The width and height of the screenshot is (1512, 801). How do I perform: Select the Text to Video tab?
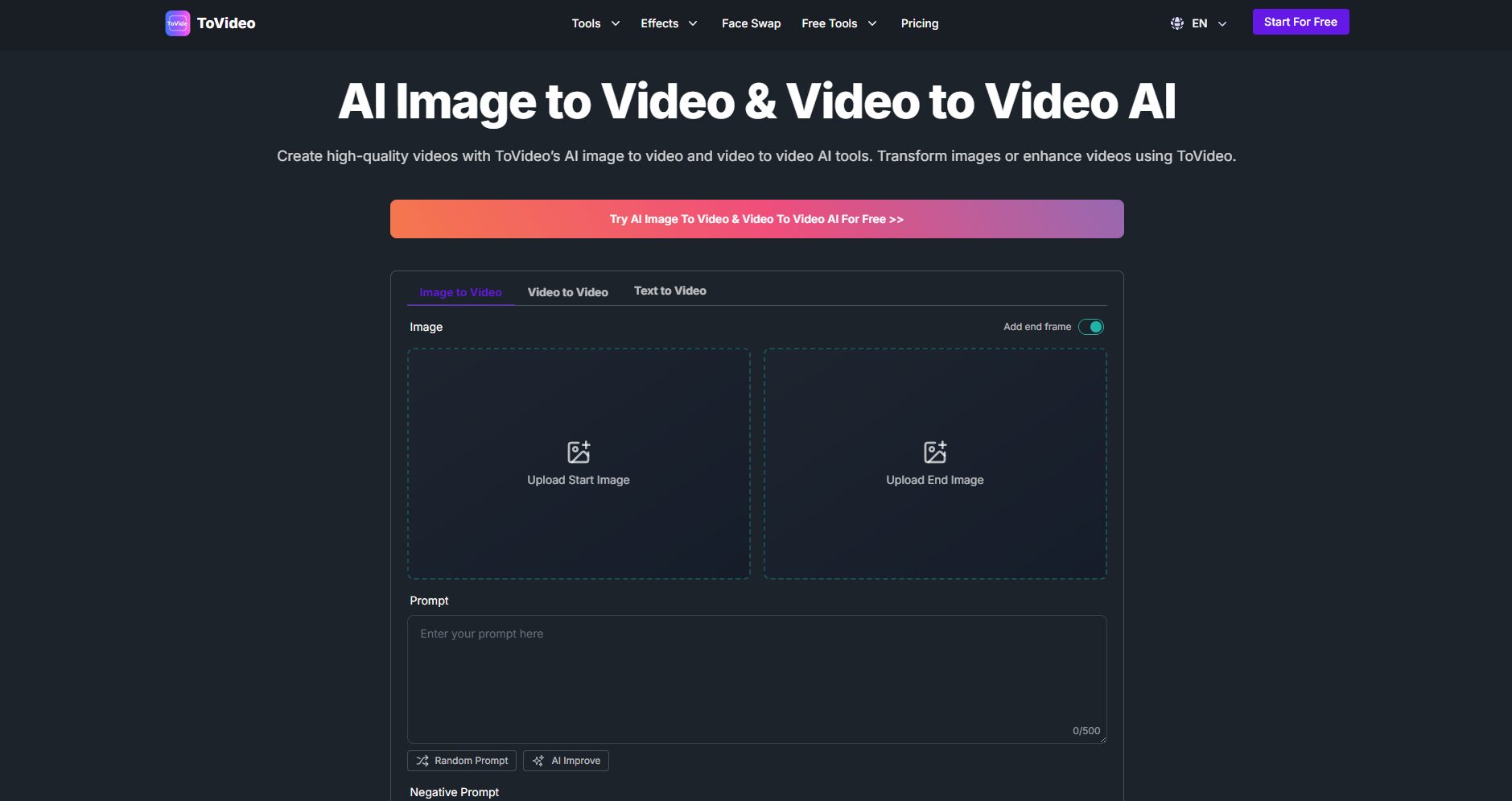(x=669, y=291)
